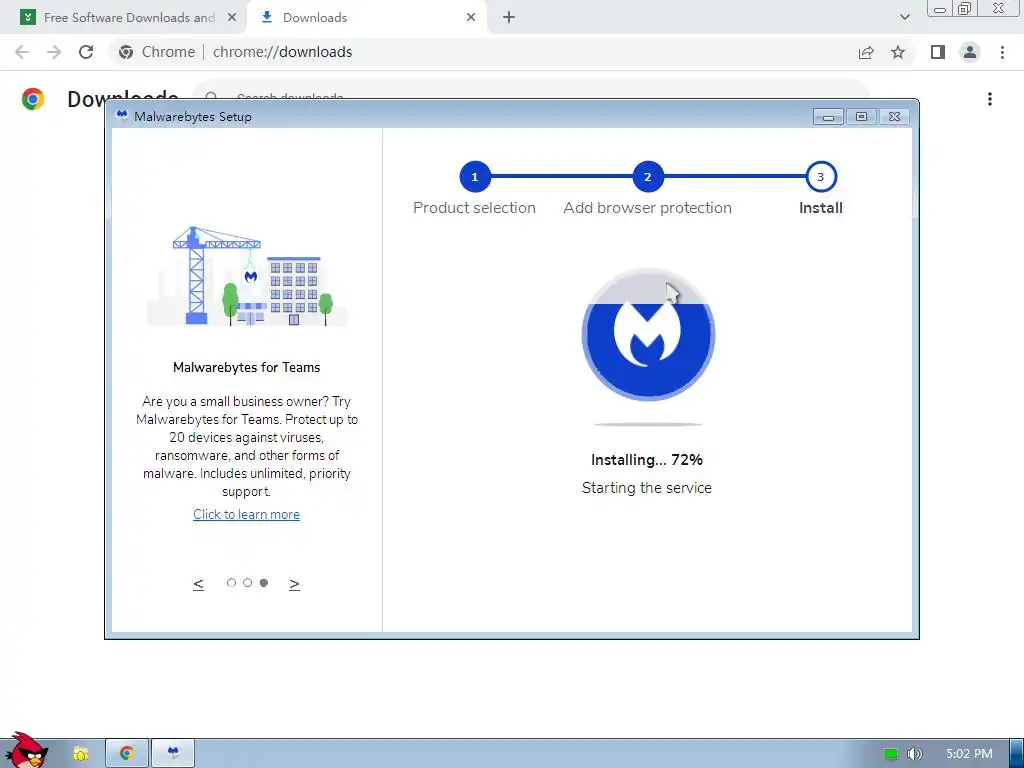Click the Installing... 72% status text

coord(647,460)
